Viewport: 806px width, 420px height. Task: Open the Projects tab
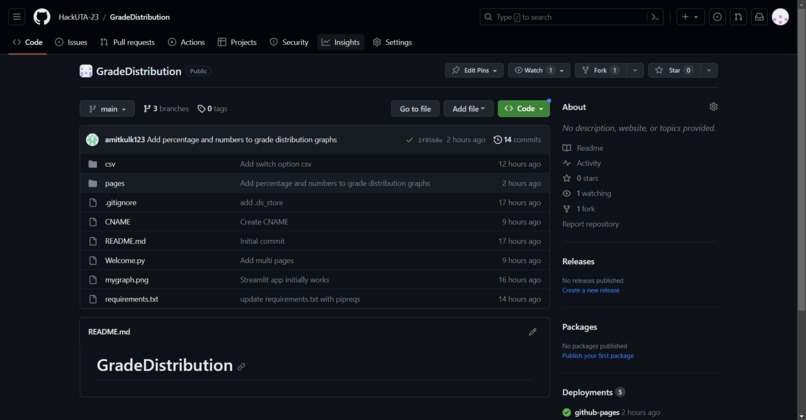237,42
